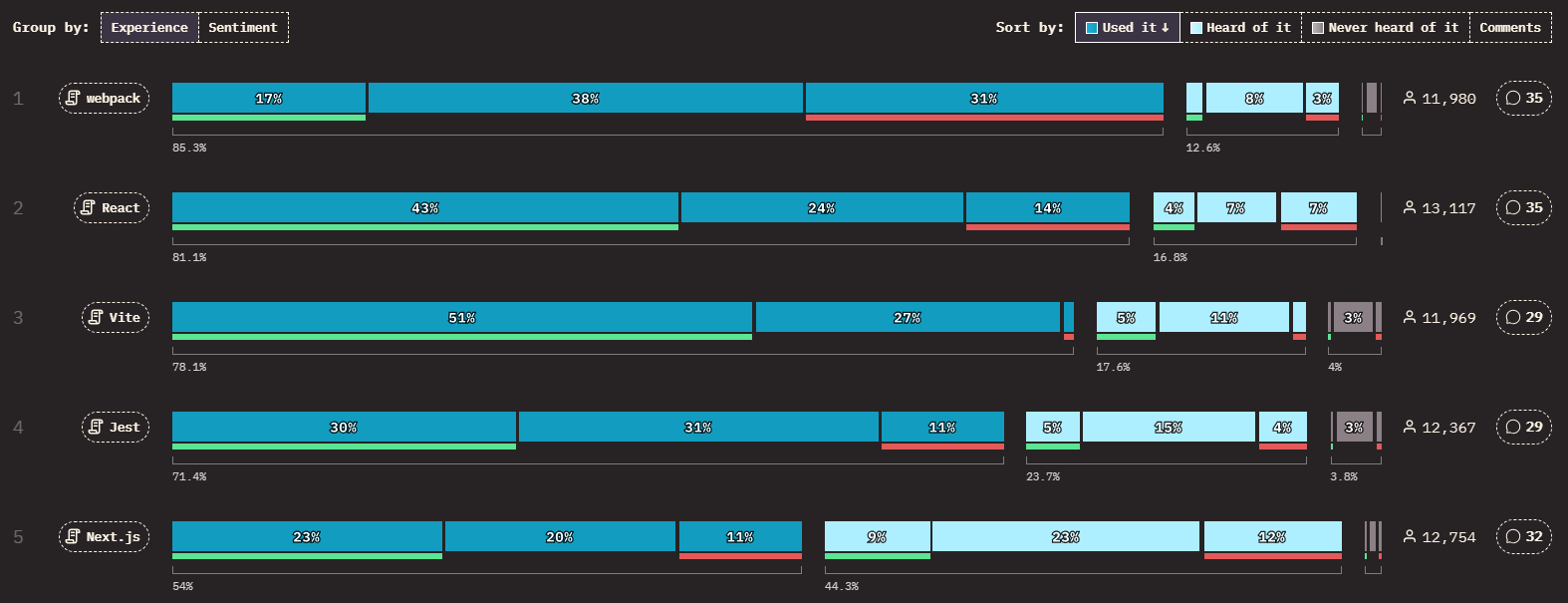Click webpack's 85.3% usage total
The width and height of the screenshot is (1568, 603).
click(x=189, y=148)
